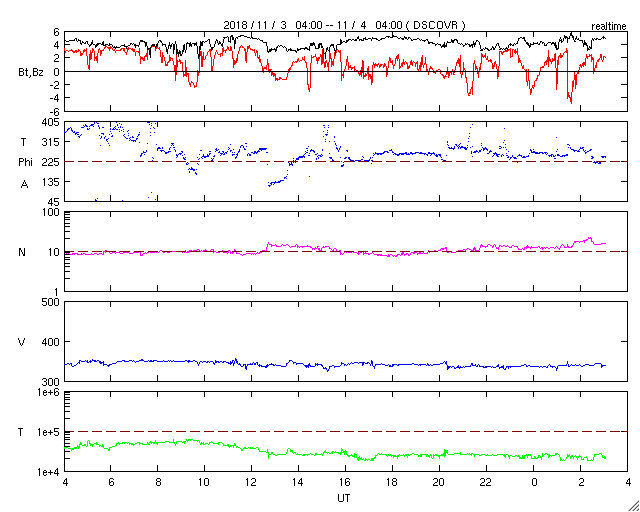Screen dimensions: 640x512
Task: Click the '400' velocity tick label
Action: (x=51, y=342)
